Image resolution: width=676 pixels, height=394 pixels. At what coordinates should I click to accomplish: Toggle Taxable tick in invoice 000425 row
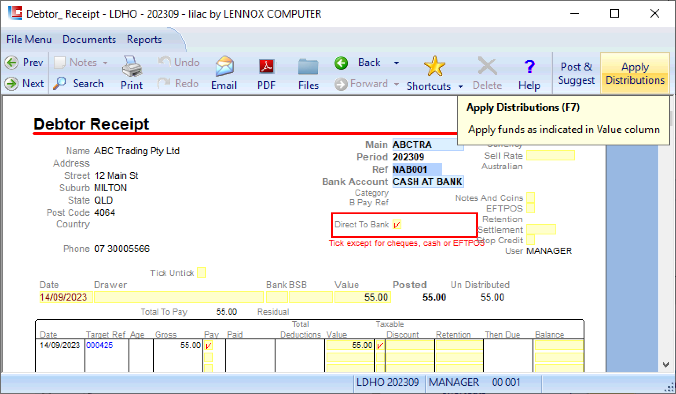tap(380, 345)
